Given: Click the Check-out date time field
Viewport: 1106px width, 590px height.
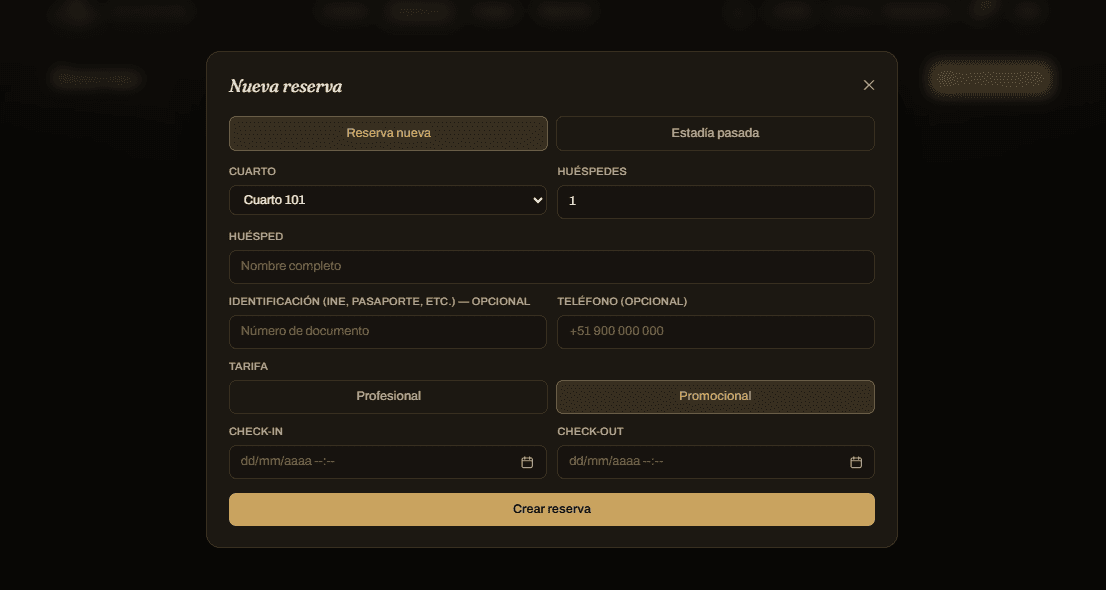Looking at the screenshot, I should (x=716, y=462).
